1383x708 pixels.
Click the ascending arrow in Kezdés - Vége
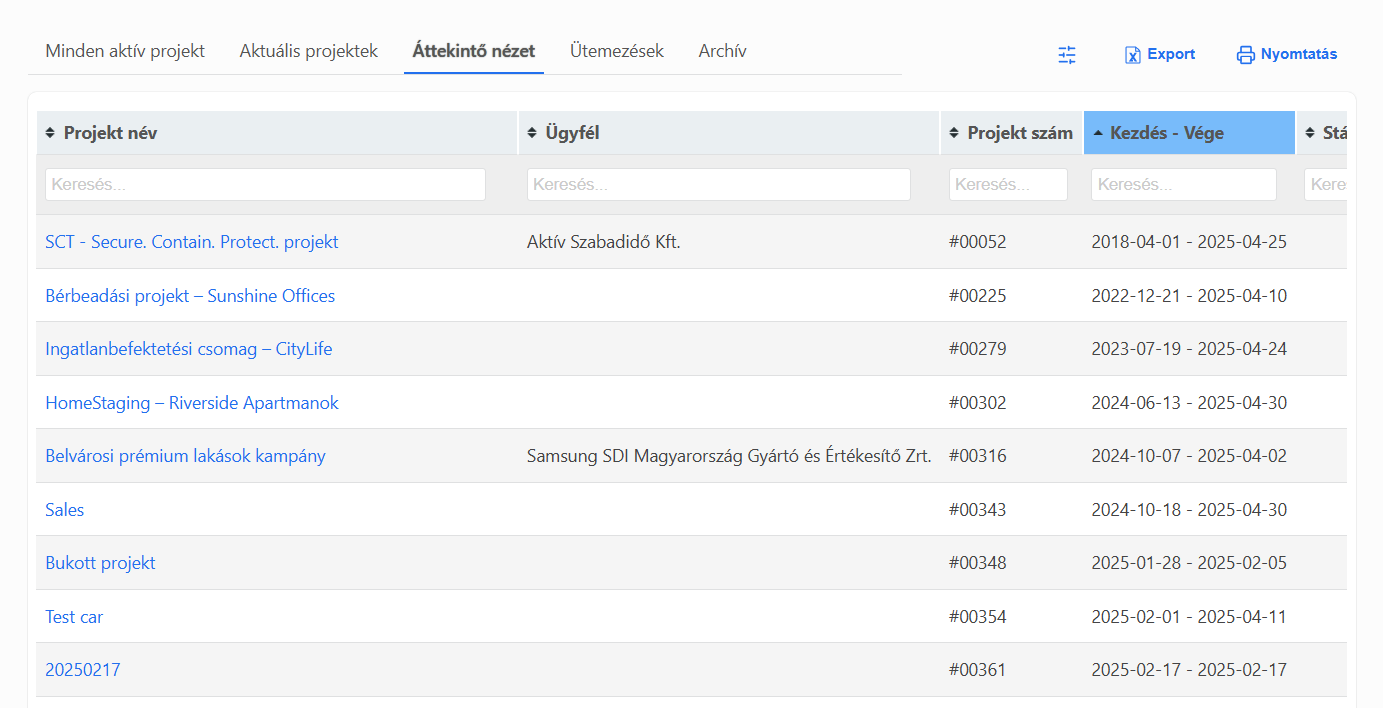tap(1098, 133)
